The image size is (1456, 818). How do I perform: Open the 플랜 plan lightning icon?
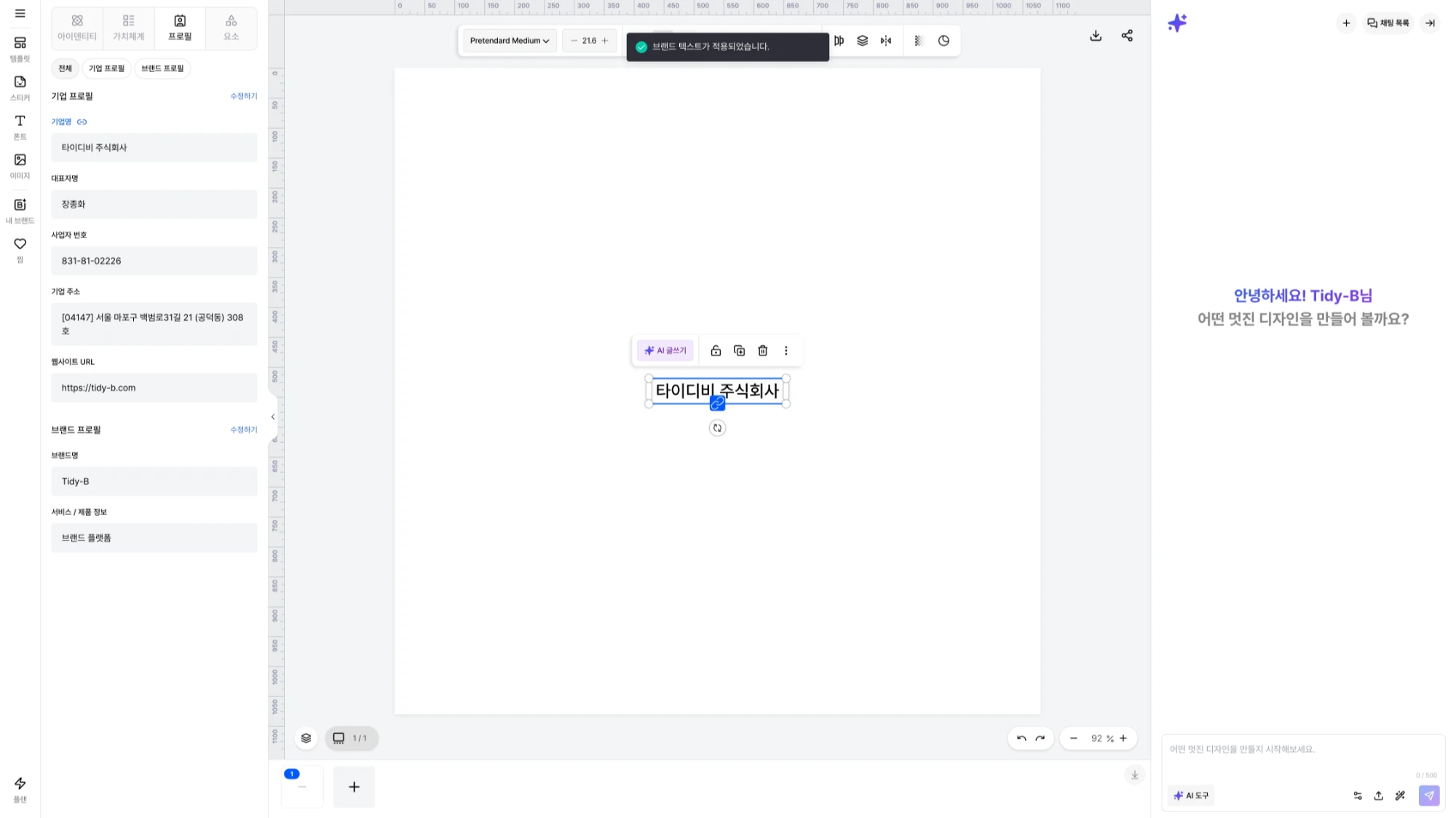coord(20,790)
